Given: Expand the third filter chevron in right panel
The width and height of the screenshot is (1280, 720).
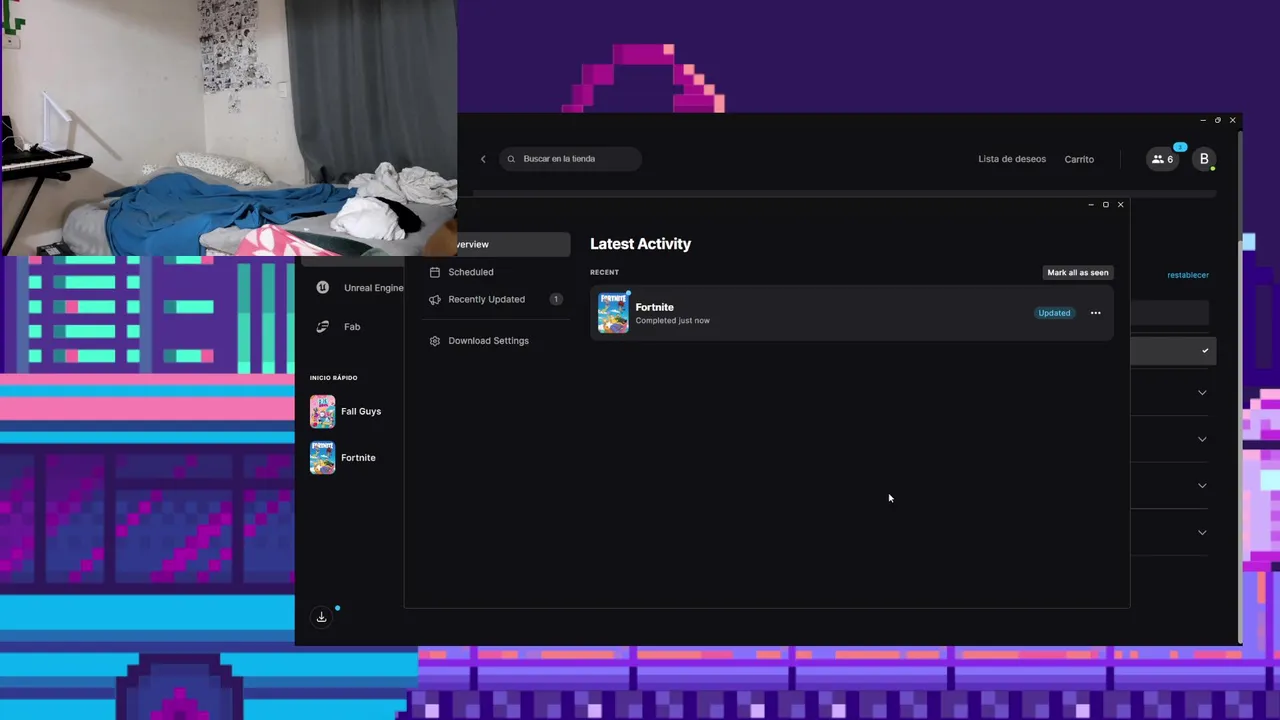Looking at the screenshot, I should point(1202,486).
